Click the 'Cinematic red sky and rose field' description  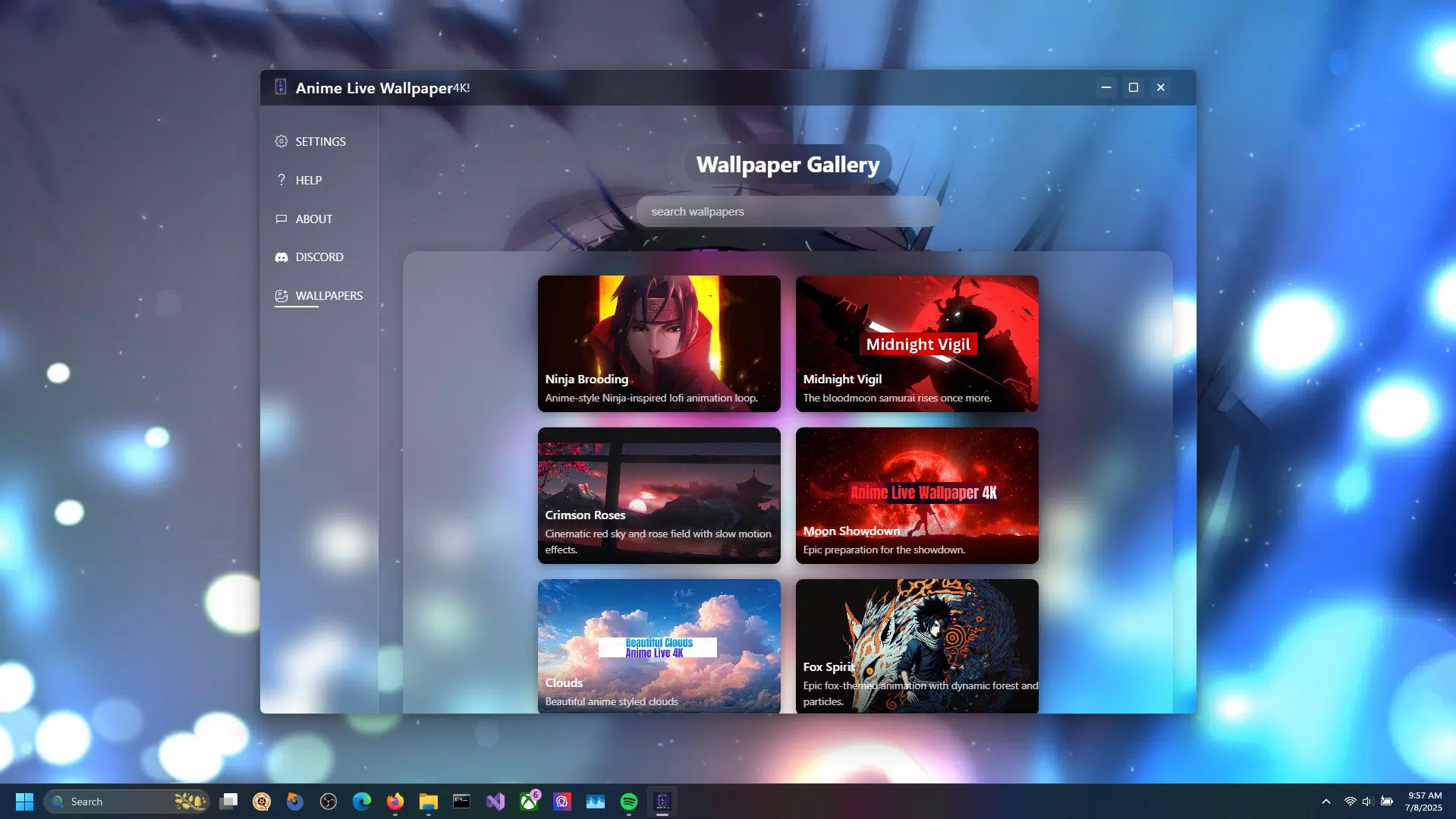coord(658,542)
